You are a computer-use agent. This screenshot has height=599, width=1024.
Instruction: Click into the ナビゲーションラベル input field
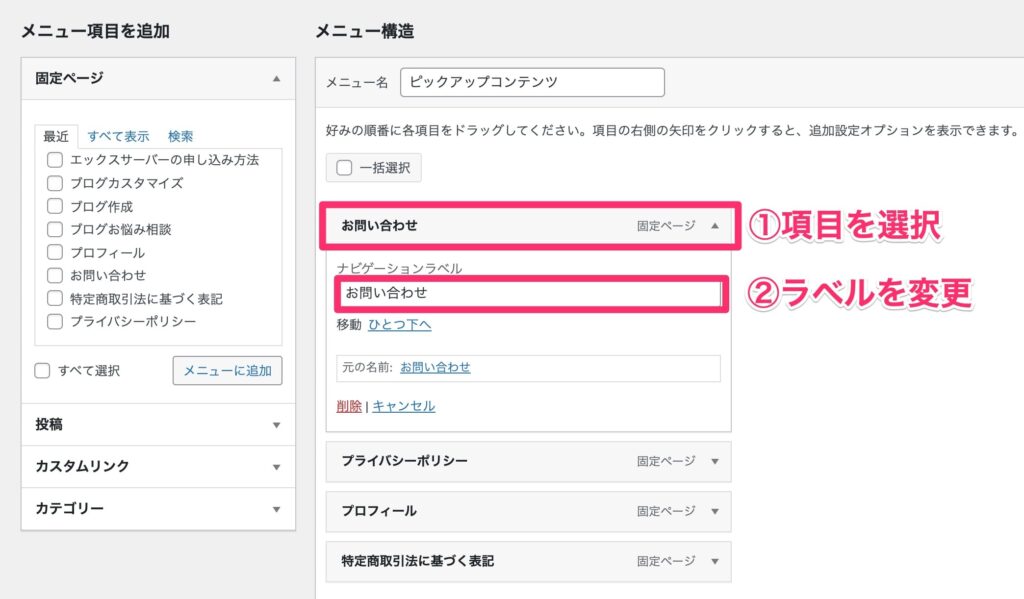pos(532,293)
